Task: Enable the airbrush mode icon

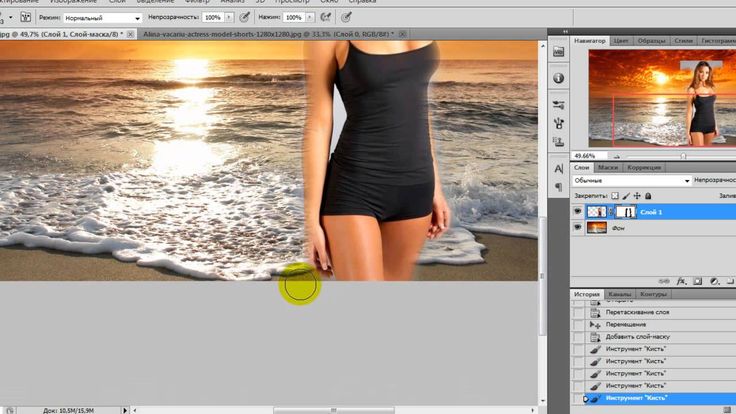Action: [325, 17]
